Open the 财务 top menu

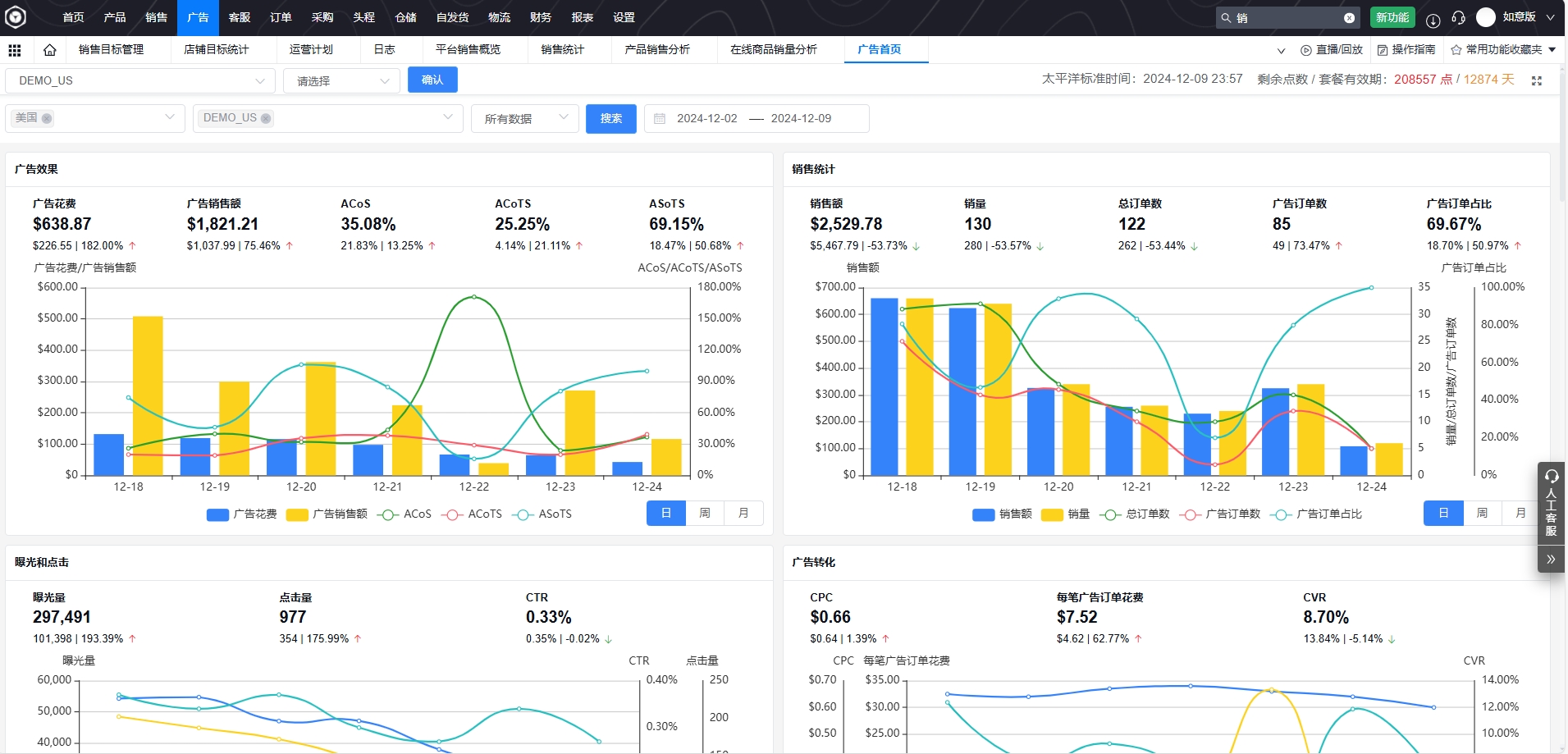[x=540, y=17]
